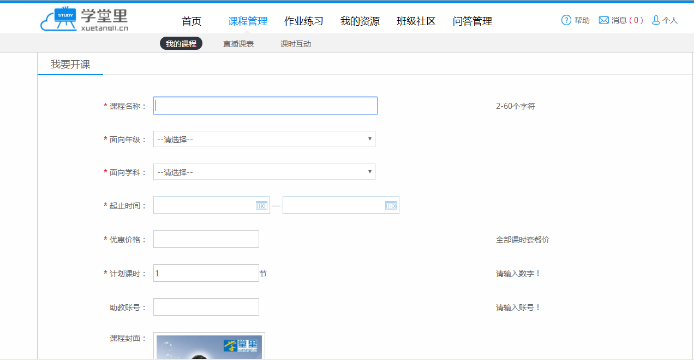Click the end date field of 起止时间
Image resolution: width=695 pixels, height=360 pixels.
tap(341, 205)
